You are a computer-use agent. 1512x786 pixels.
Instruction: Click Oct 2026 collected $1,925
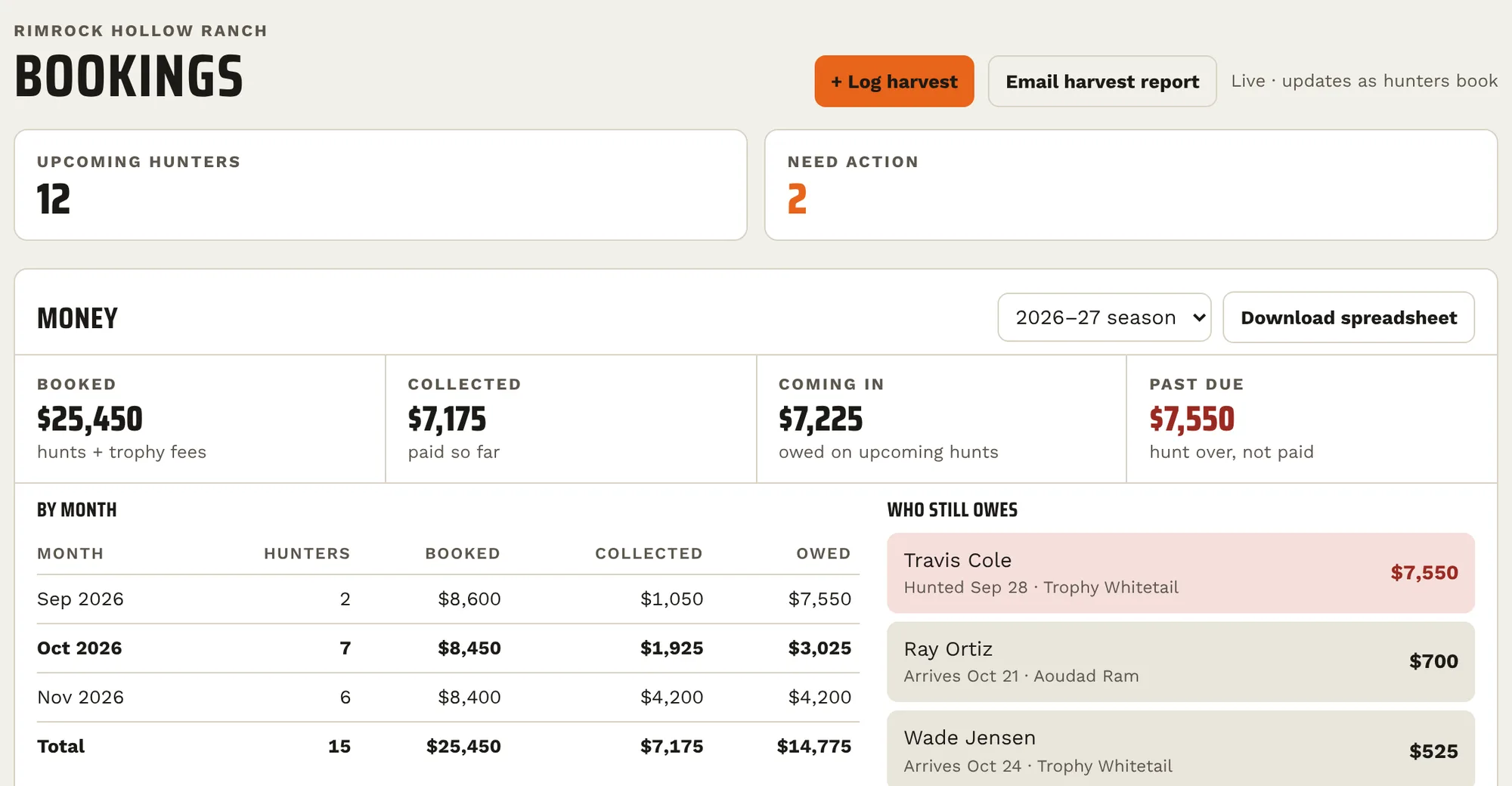[671, 648]
